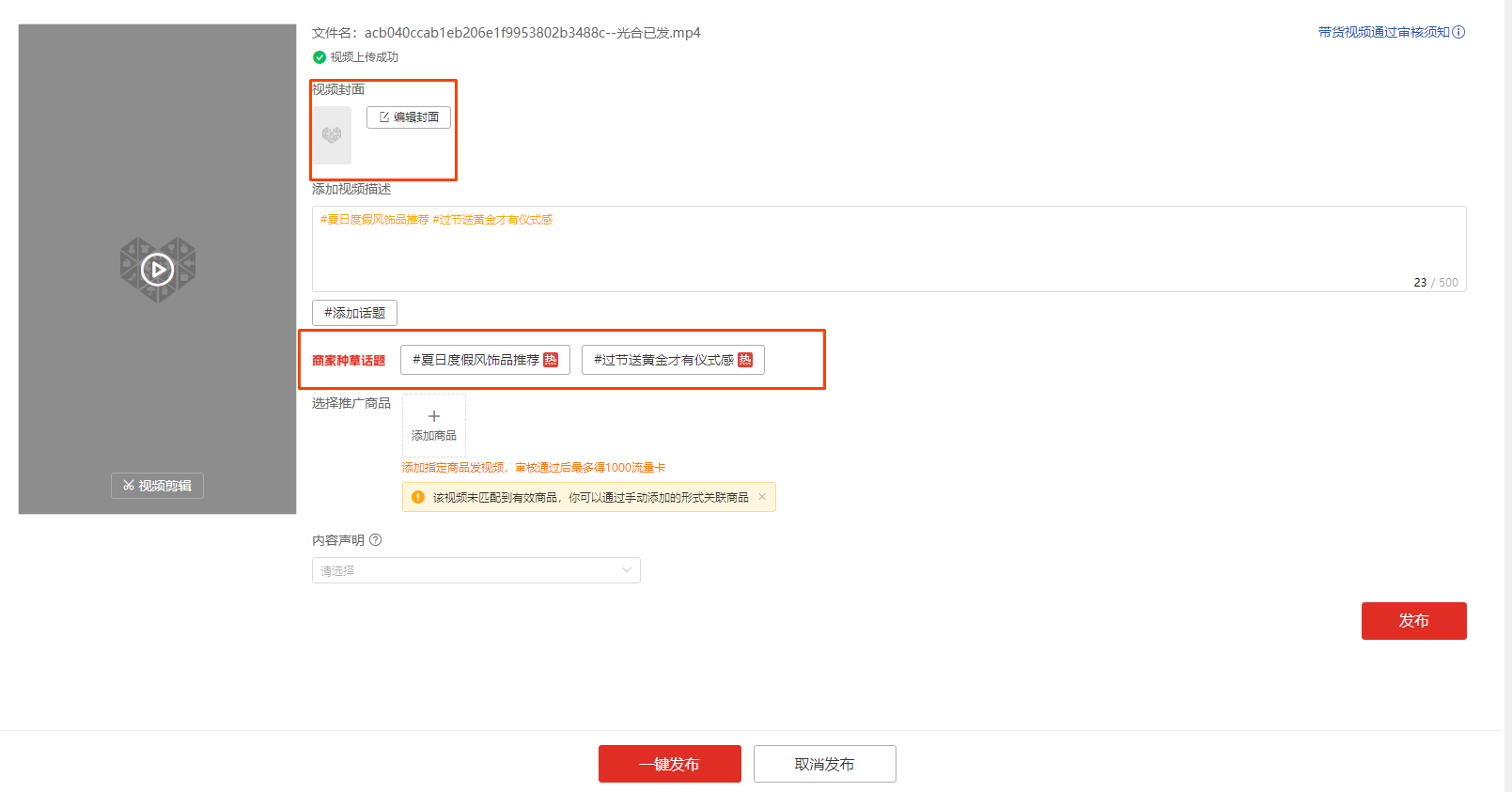1512x792 pixels.
Task: Click the #添加话题 button
Action: pos(354,313)
